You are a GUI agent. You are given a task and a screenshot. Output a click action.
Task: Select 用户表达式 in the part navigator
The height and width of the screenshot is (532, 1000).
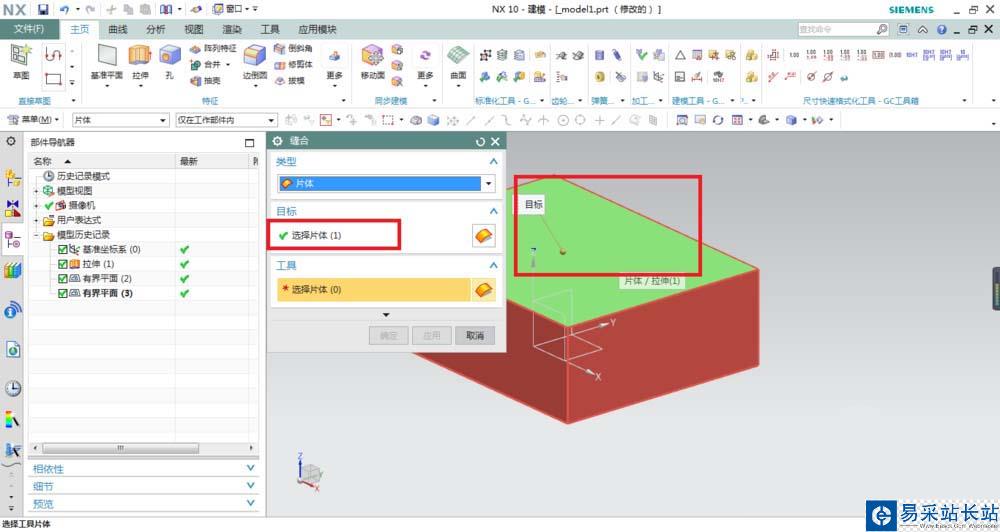(x=78, y=220)
